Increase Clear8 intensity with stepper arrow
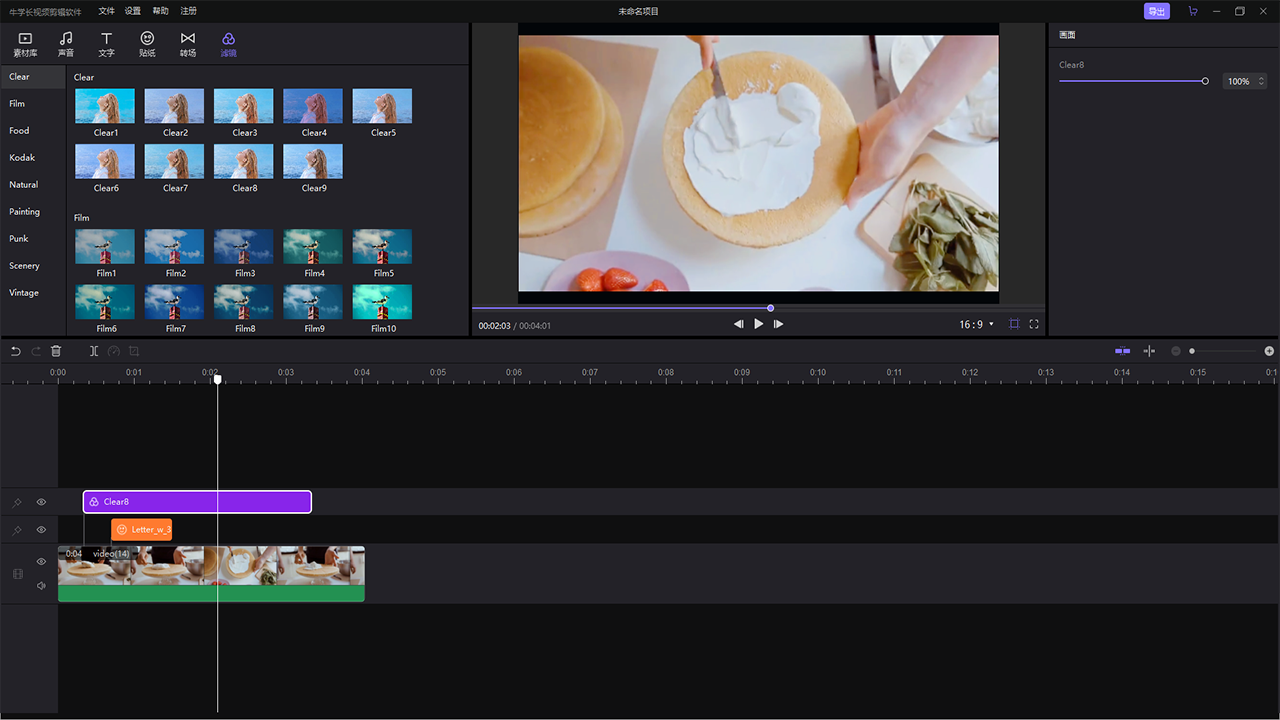The image size is (1280, 720). (1261, 78)
